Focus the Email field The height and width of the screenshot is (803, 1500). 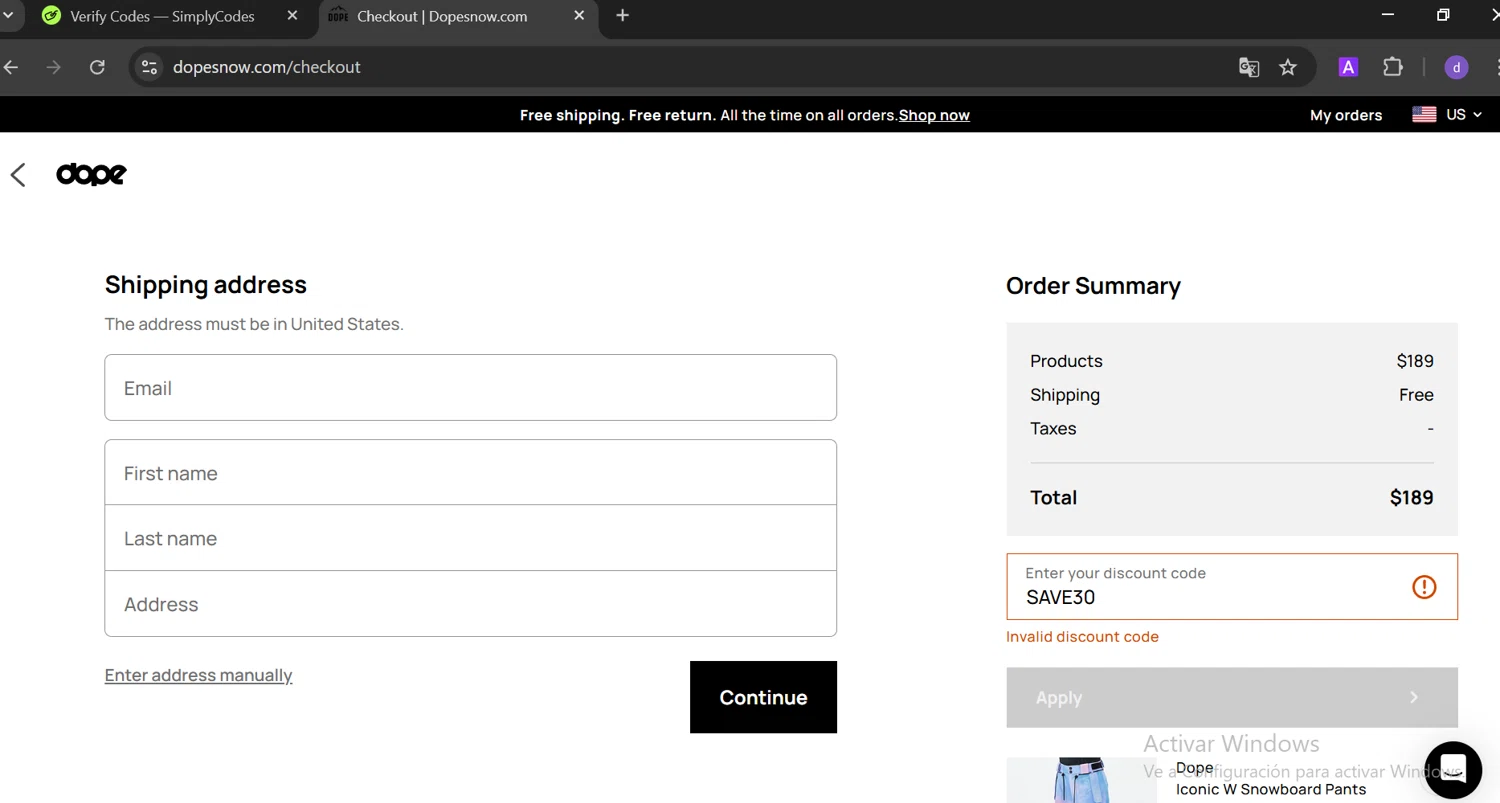point(470,387)
